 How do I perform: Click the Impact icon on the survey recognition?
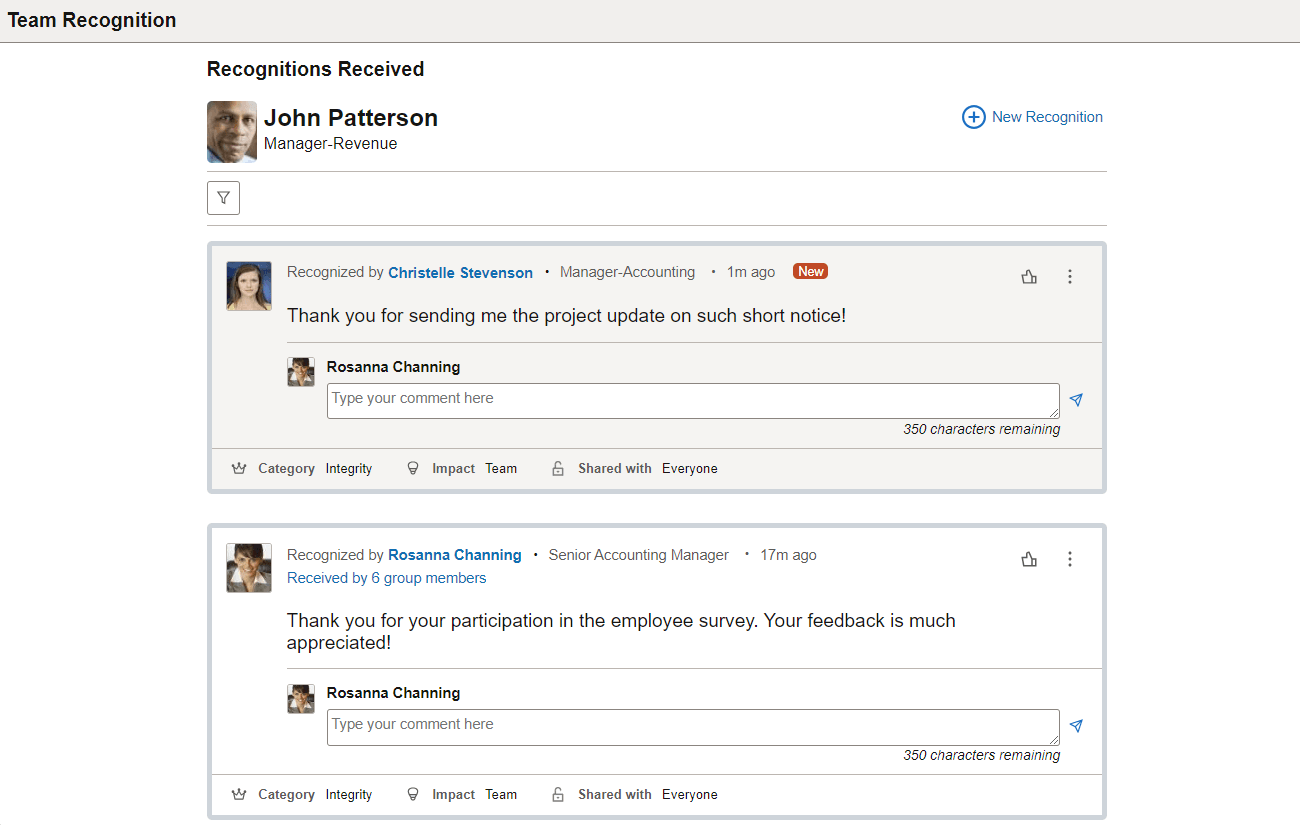413,793
